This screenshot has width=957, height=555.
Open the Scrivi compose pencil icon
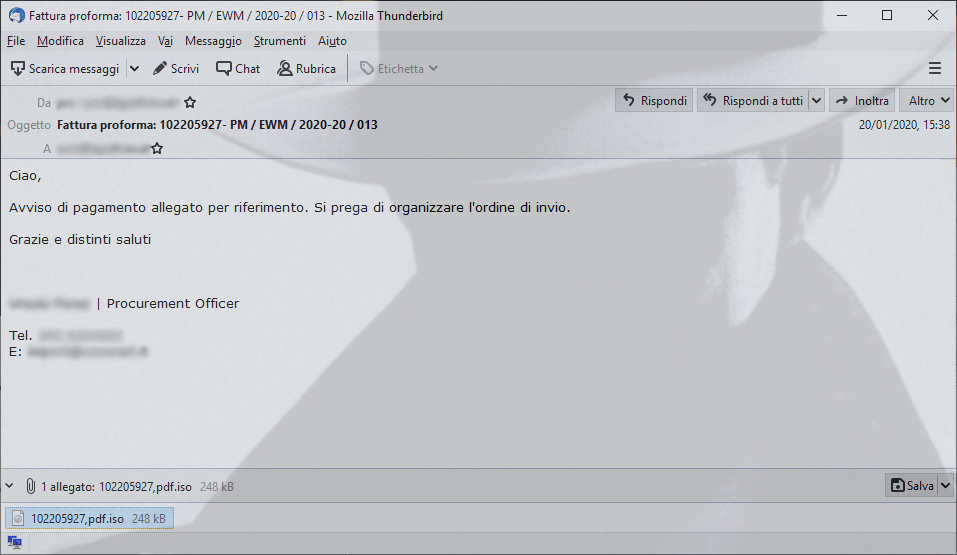click(160, 68)
